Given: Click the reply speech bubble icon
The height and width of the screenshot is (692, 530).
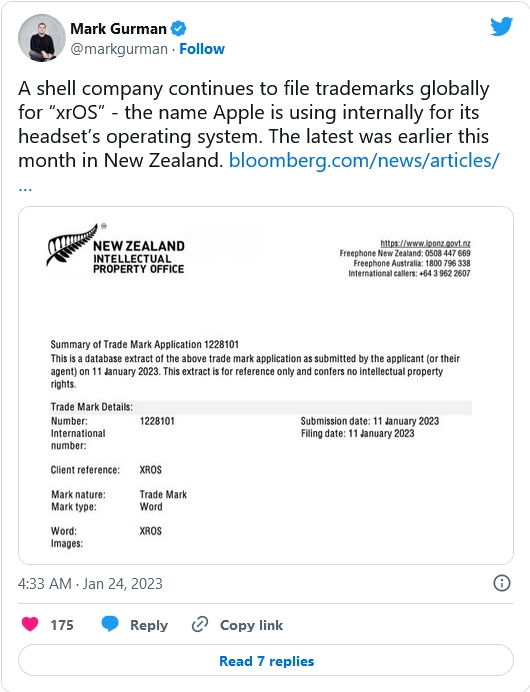Looking at the screenshot, I should 110,624.
